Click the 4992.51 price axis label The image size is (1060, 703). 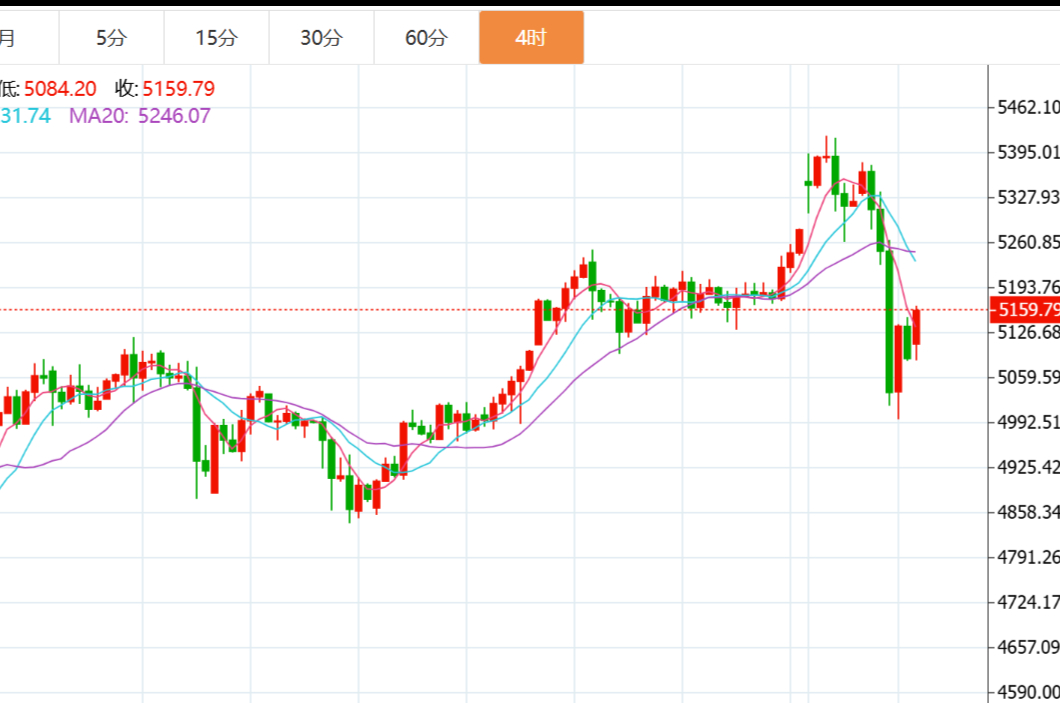click(1028, 422)
